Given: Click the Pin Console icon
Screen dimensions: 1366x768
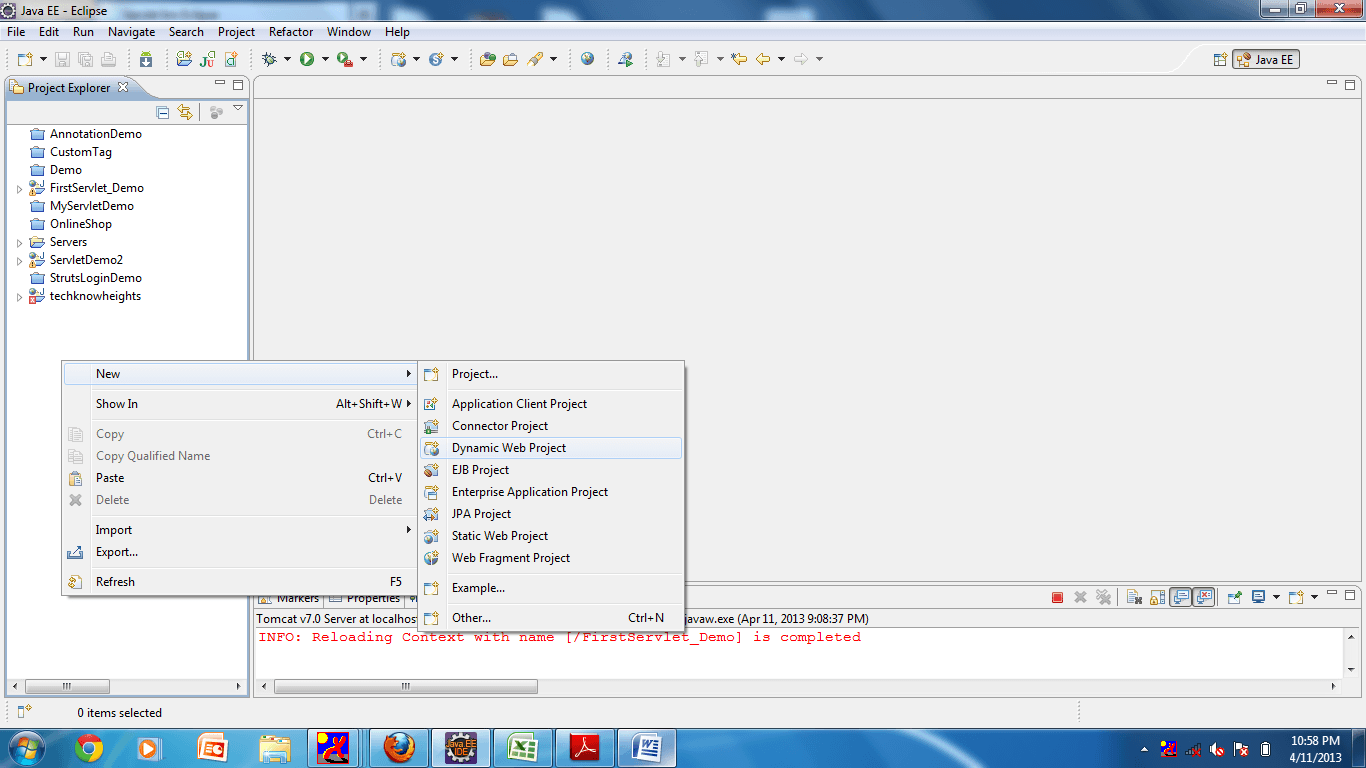Looking at the screenshot, I should [x=1235, y=597].
